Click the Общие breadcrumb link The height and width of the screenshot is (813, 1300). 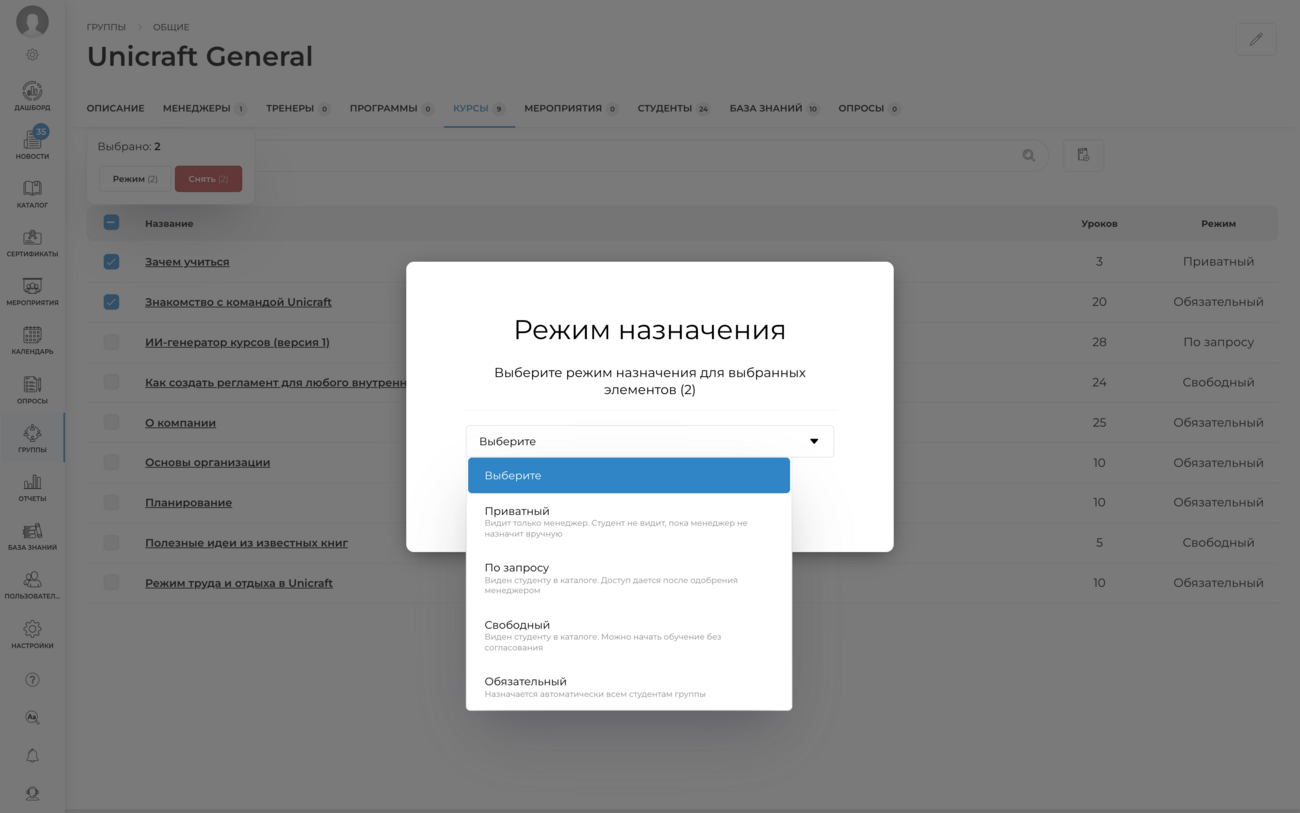[171, 27]
